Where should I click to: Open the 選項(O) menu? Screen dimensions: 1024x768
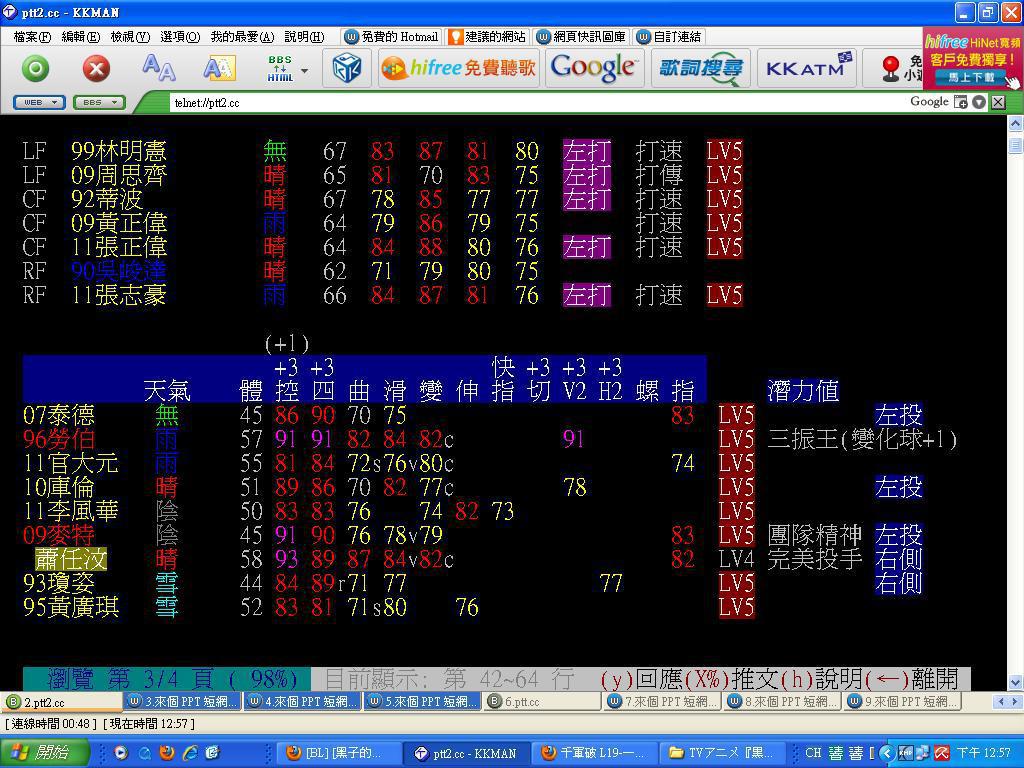point(180,37)
